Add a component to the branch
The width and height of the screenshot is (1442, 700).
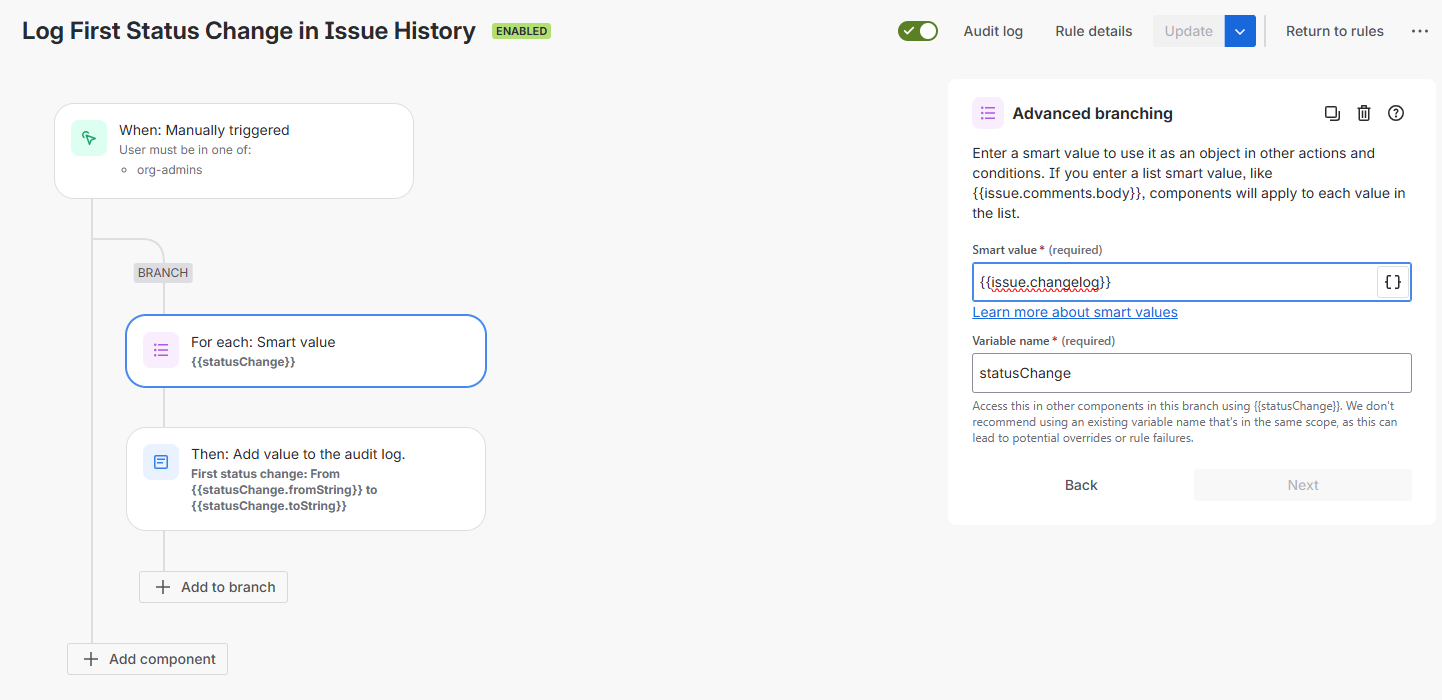(213, 587)
